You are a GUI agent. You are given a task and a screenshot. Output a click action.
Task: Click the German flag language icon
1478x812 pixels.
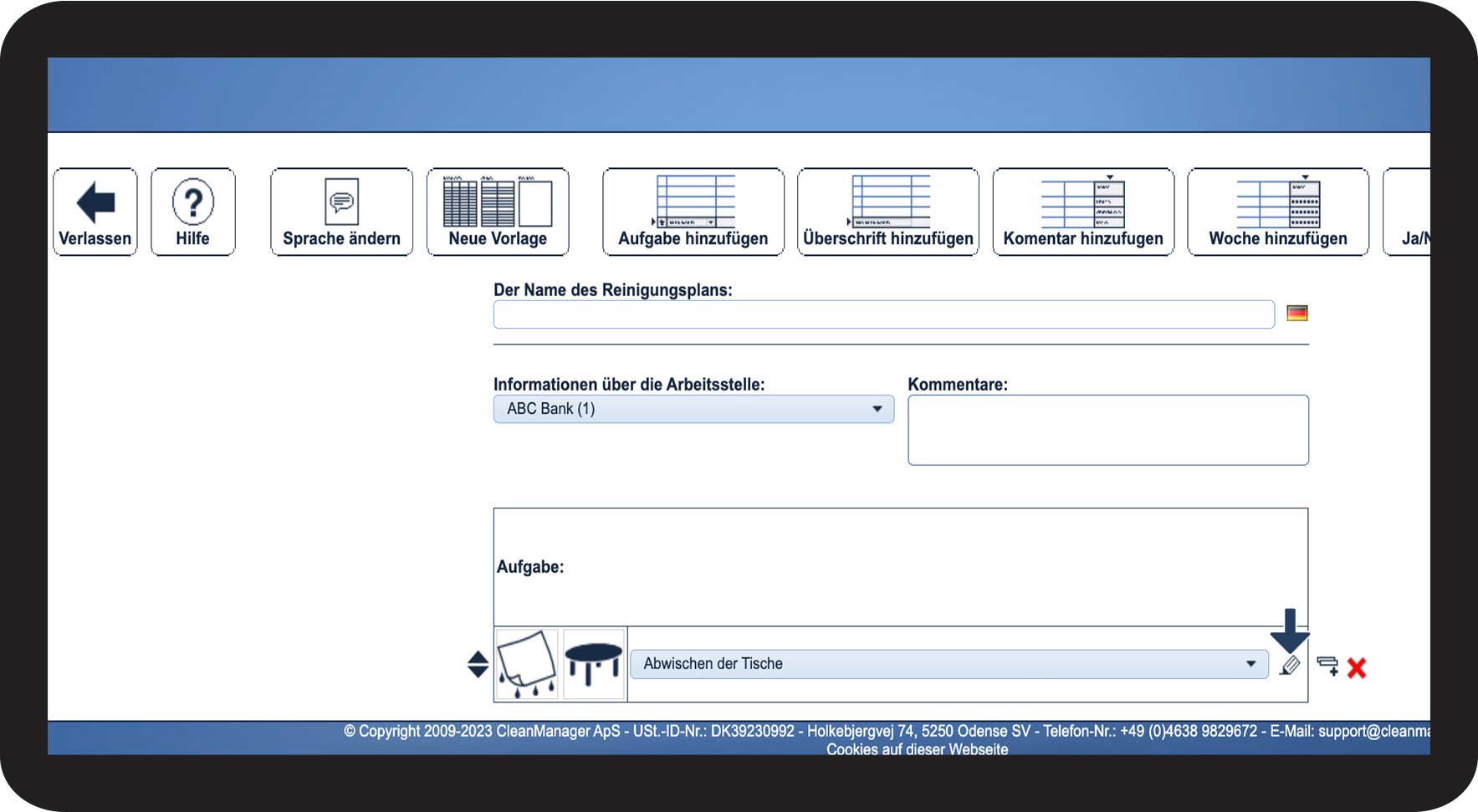click(1297, 314)
